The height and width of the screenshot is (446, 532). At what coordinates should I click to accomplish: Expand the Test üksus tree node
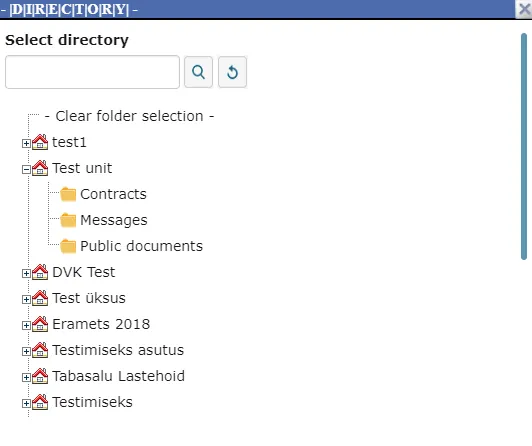(x=26, y=299)
